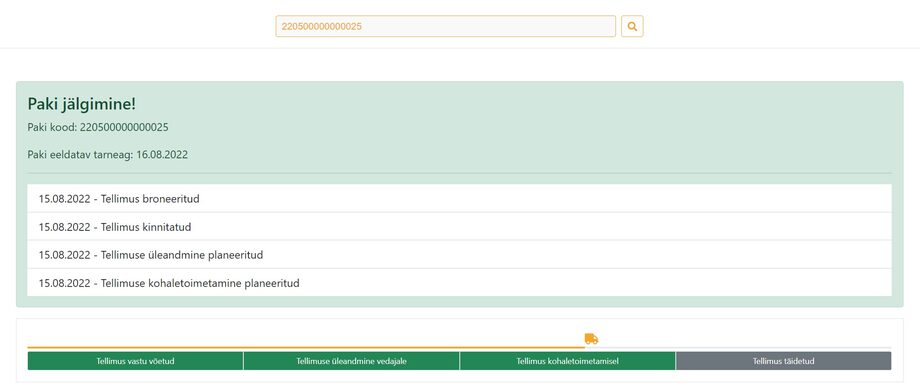This screenshot has height=390, width=920.
Task: Click the Paki eeldatav tarneag date line
Action: pyautogui.click(x=107, y=155)
